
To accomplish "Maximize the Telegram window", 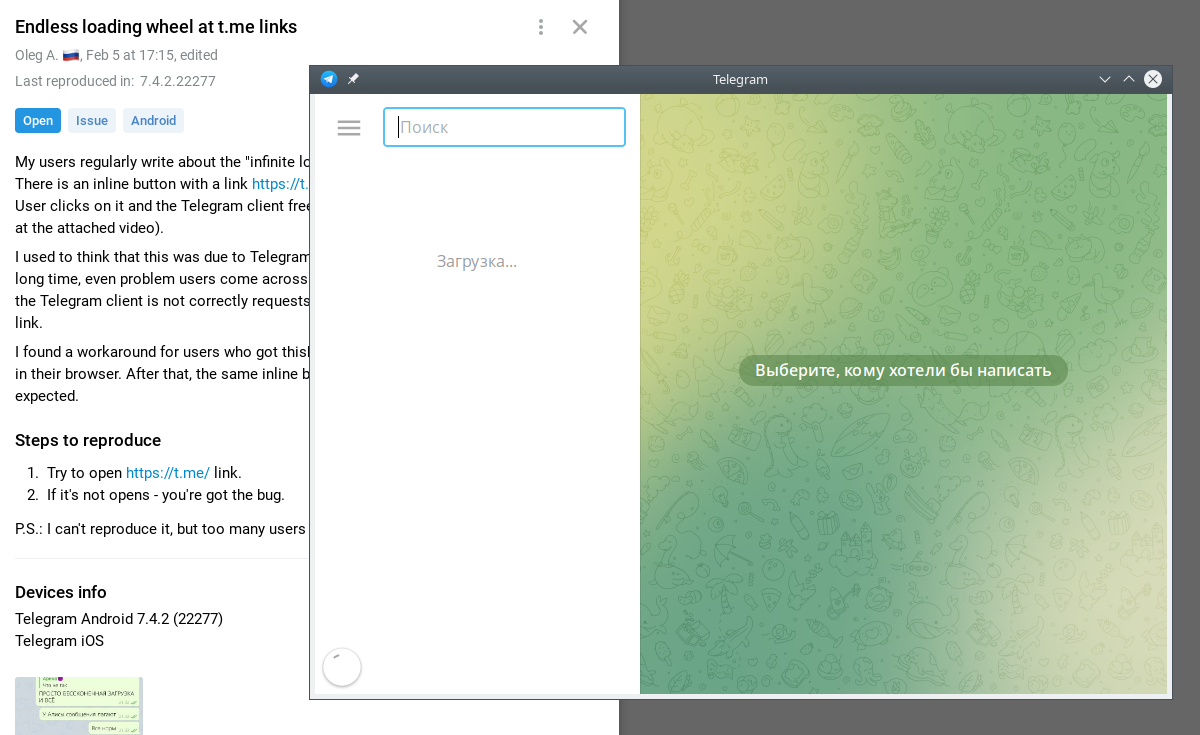I will tap(1129, 79).
